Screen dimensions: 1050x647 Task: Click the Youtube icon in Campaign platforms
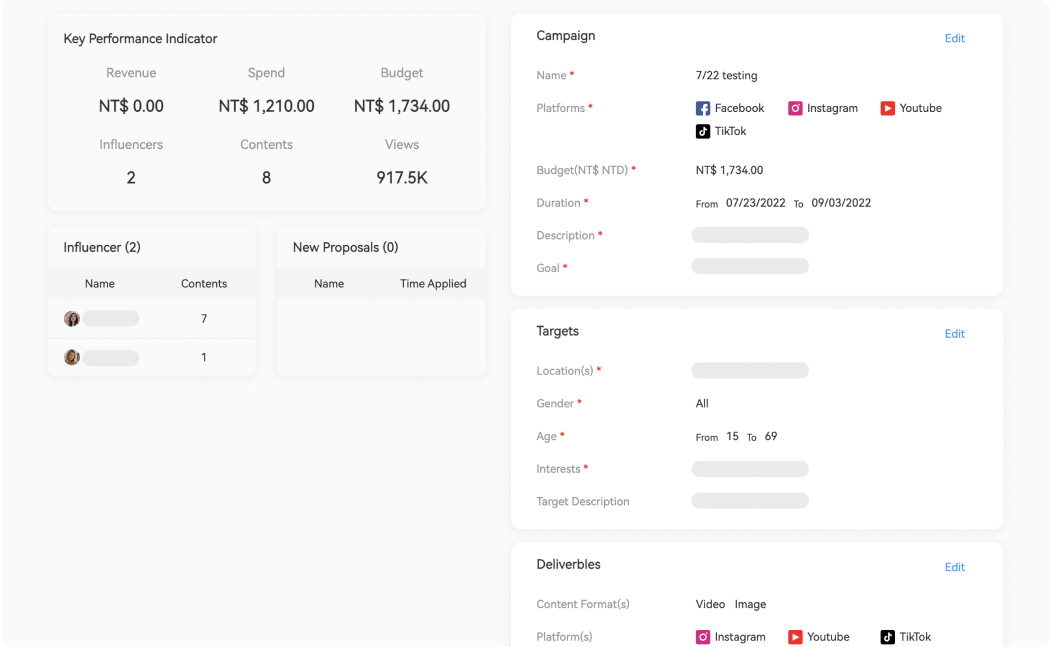887,108
